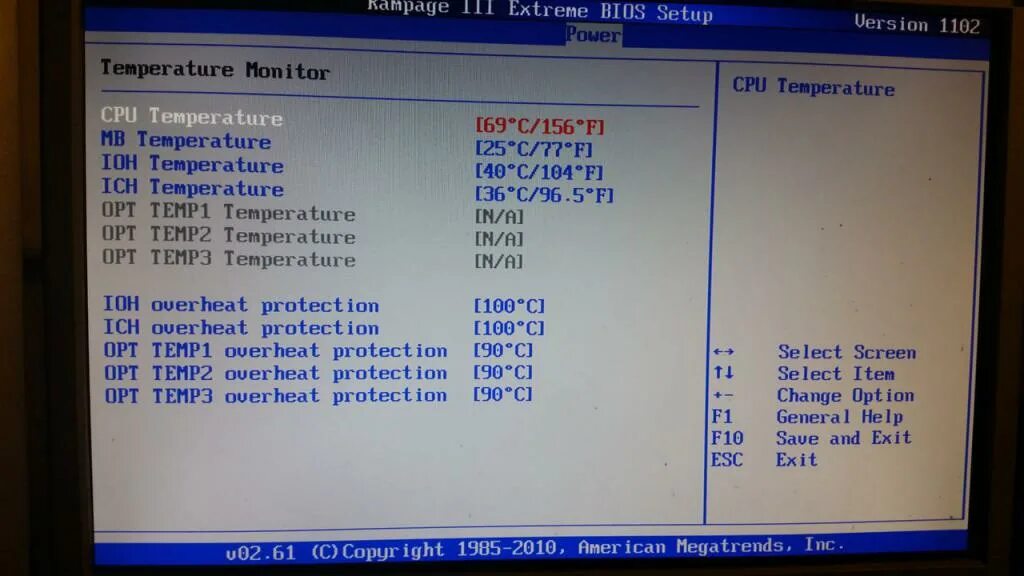Select OPT TEMP2 overheat protection option
The height and width of the screenshot is (576, 1024).
(276, 373)
